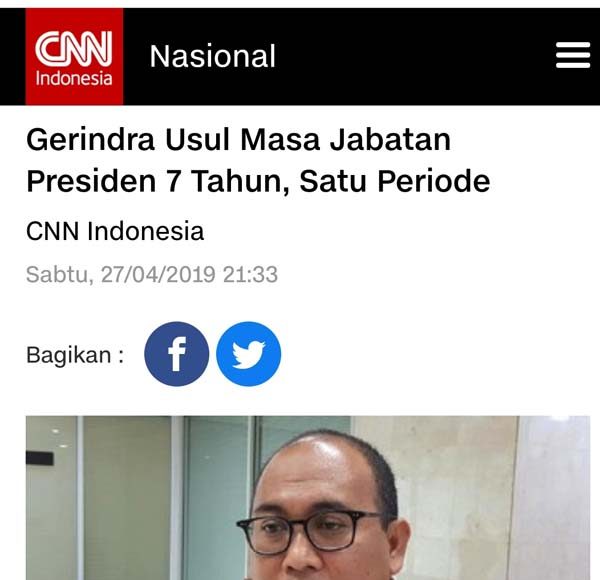
Task: Click headline text "Presiden 7 Tahun, Satu Periode"
Action: point(258,181)
